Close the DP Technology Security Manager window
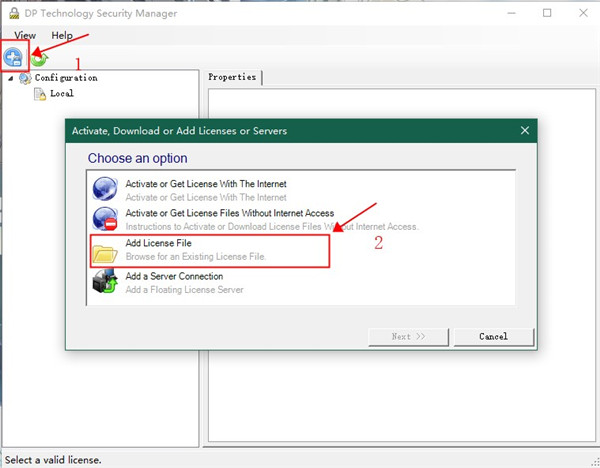Image resolution: width=600 pixels, height=468 pixels. click(x=583, y=13)
